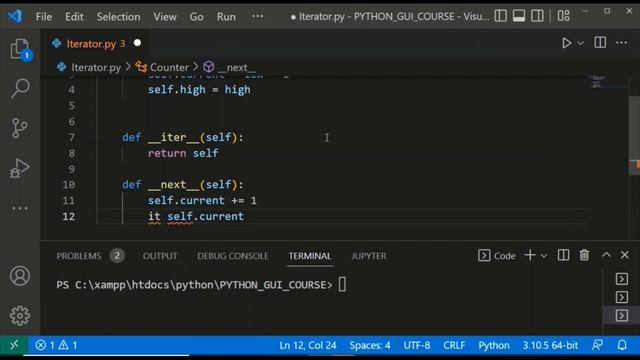Select the third terminal instance in list
Image resolution: width=640 pixels, height=360 pixels.
[x=622, y=316]
